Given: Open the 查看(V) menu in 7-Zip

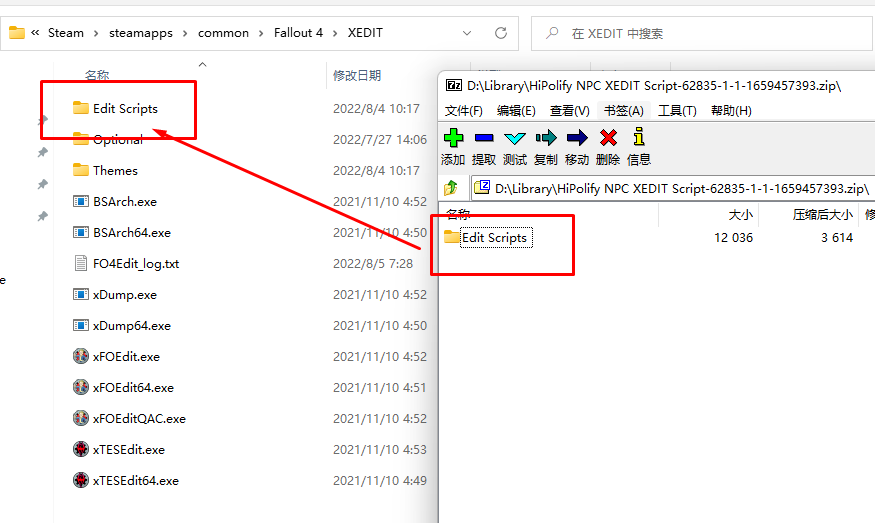Looking at the screenshot, I should click(569, 111).
